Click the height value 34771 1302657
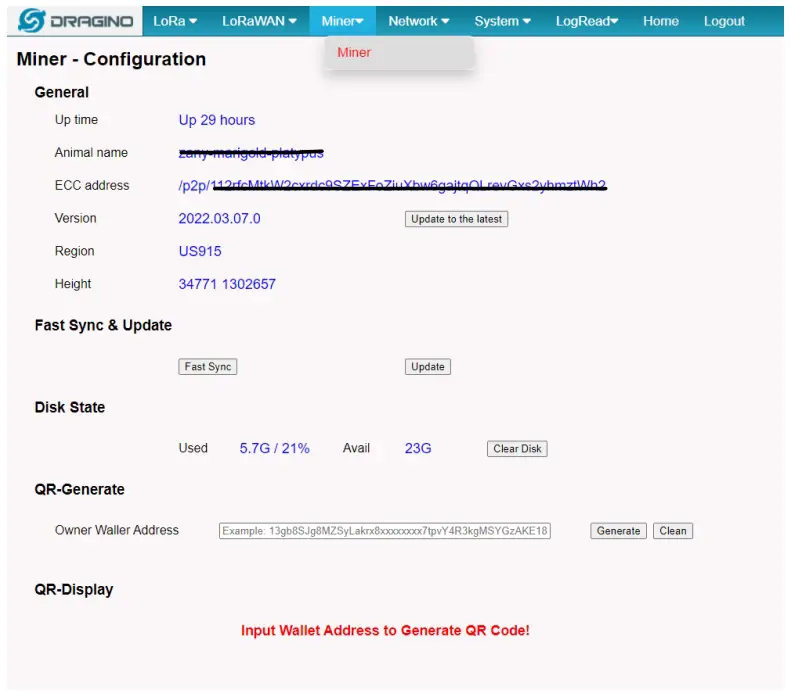The height and width of the screenshot is (694, 790). point(227,284)
